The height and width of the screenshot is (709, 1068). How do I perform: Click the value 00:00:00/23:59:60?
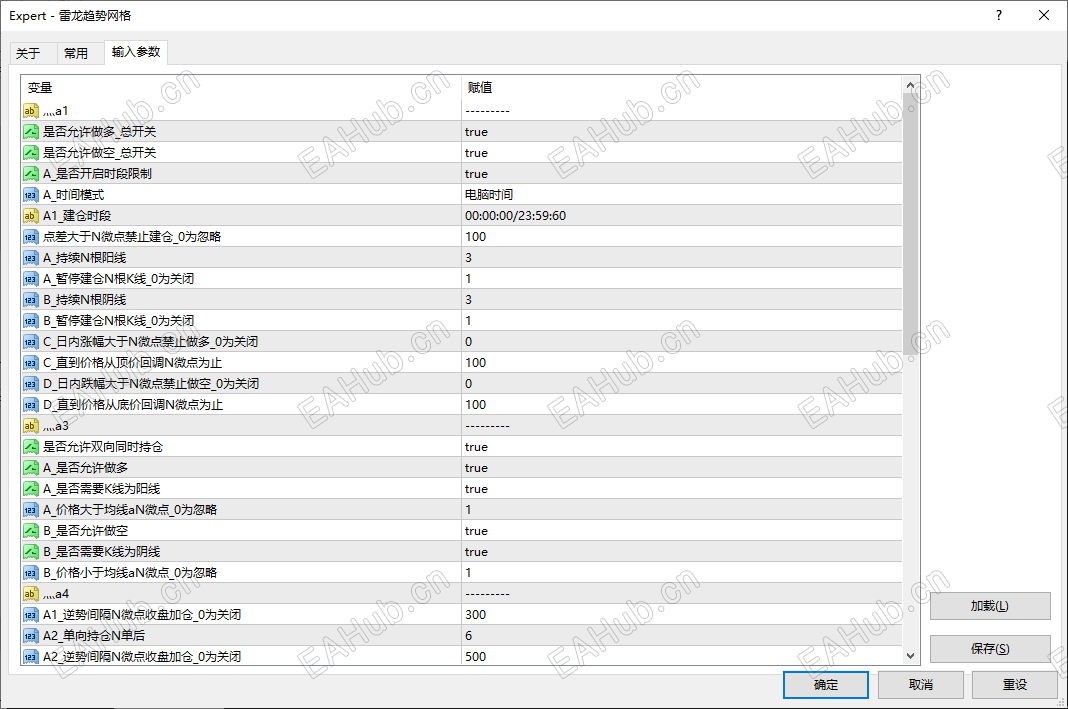point(515,216)
